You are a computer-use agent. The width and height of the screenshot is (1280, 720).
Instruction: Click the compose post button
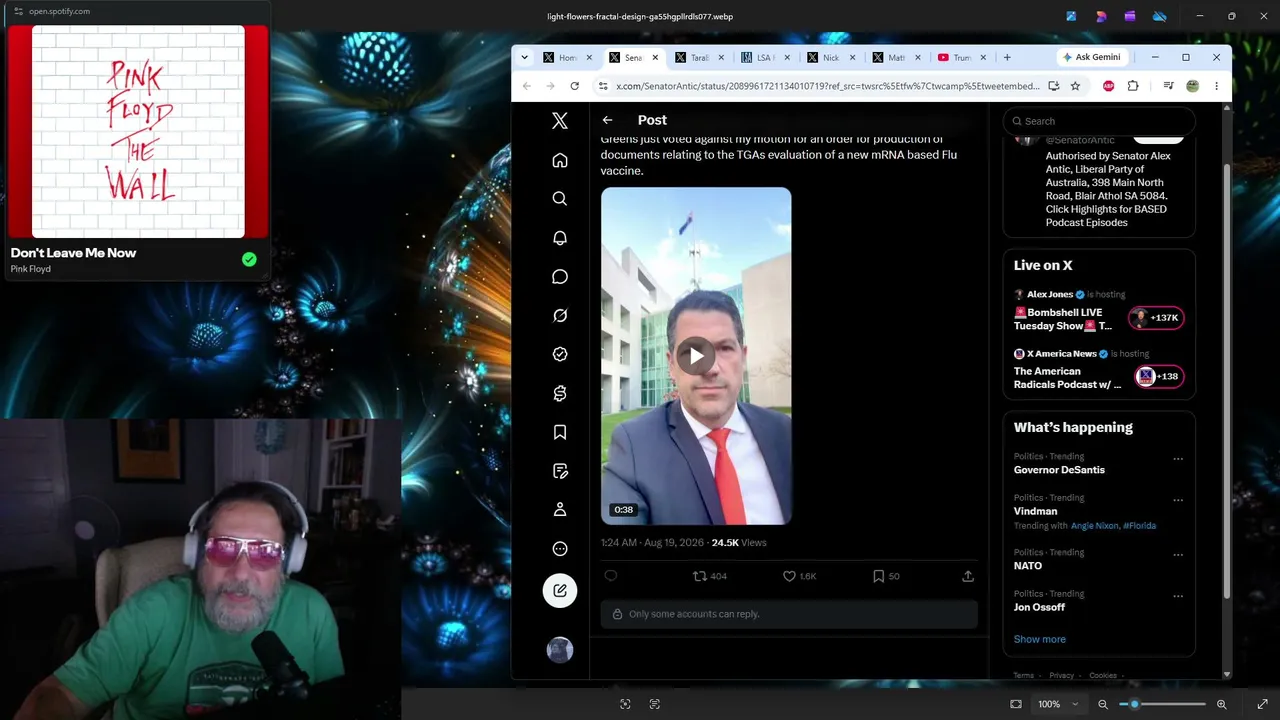(x=560, y=590)
